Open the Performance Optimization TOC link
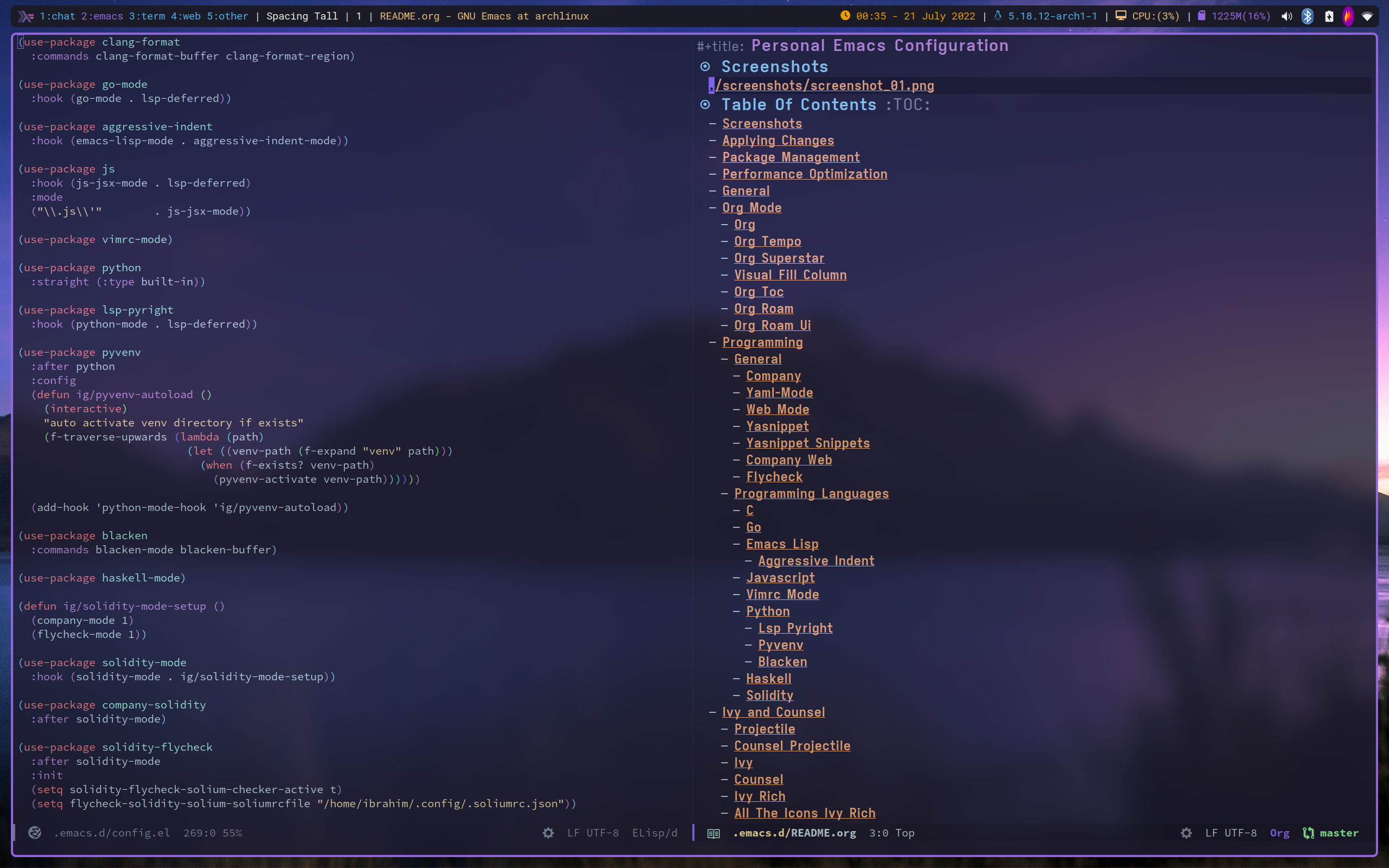Screen dimensions: 1389x868 [804, 174]
